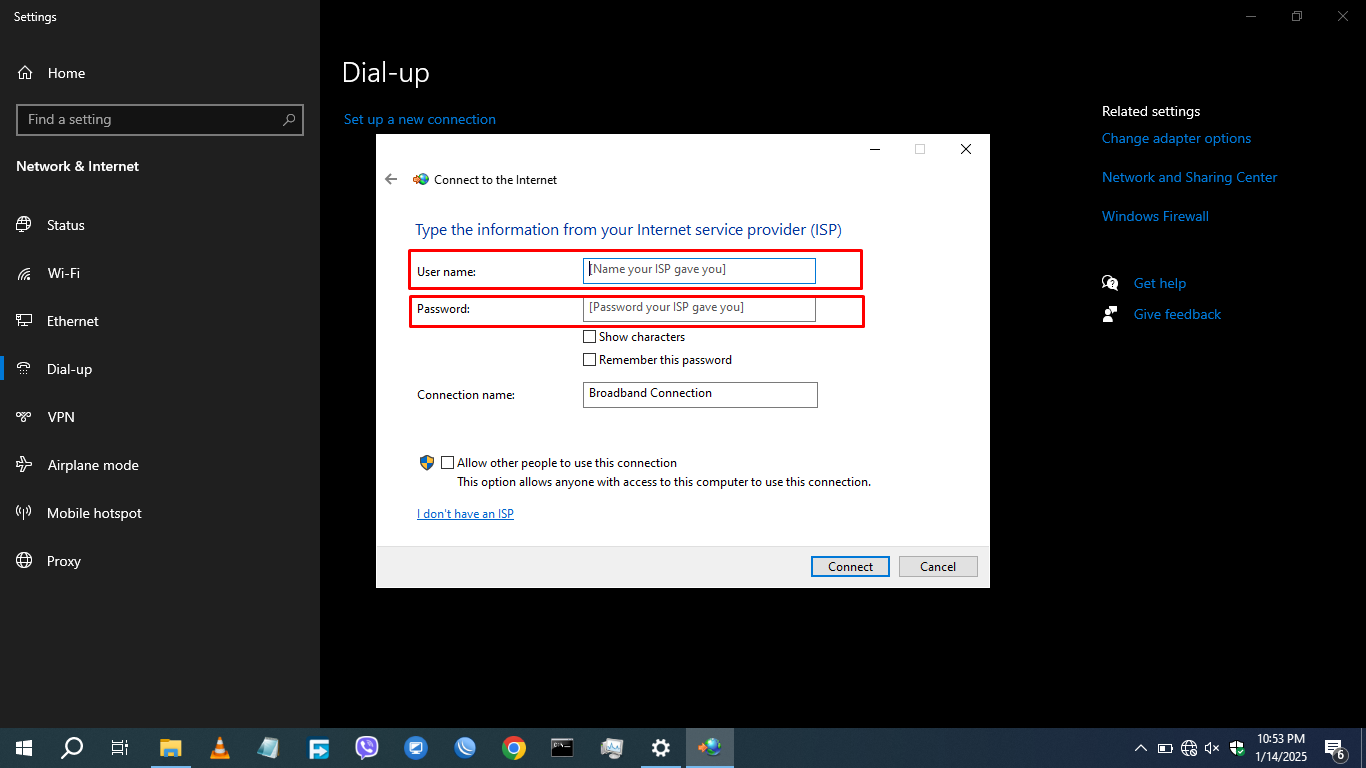Click the Home icon in Settings sidebar

[x=25, y=73]
